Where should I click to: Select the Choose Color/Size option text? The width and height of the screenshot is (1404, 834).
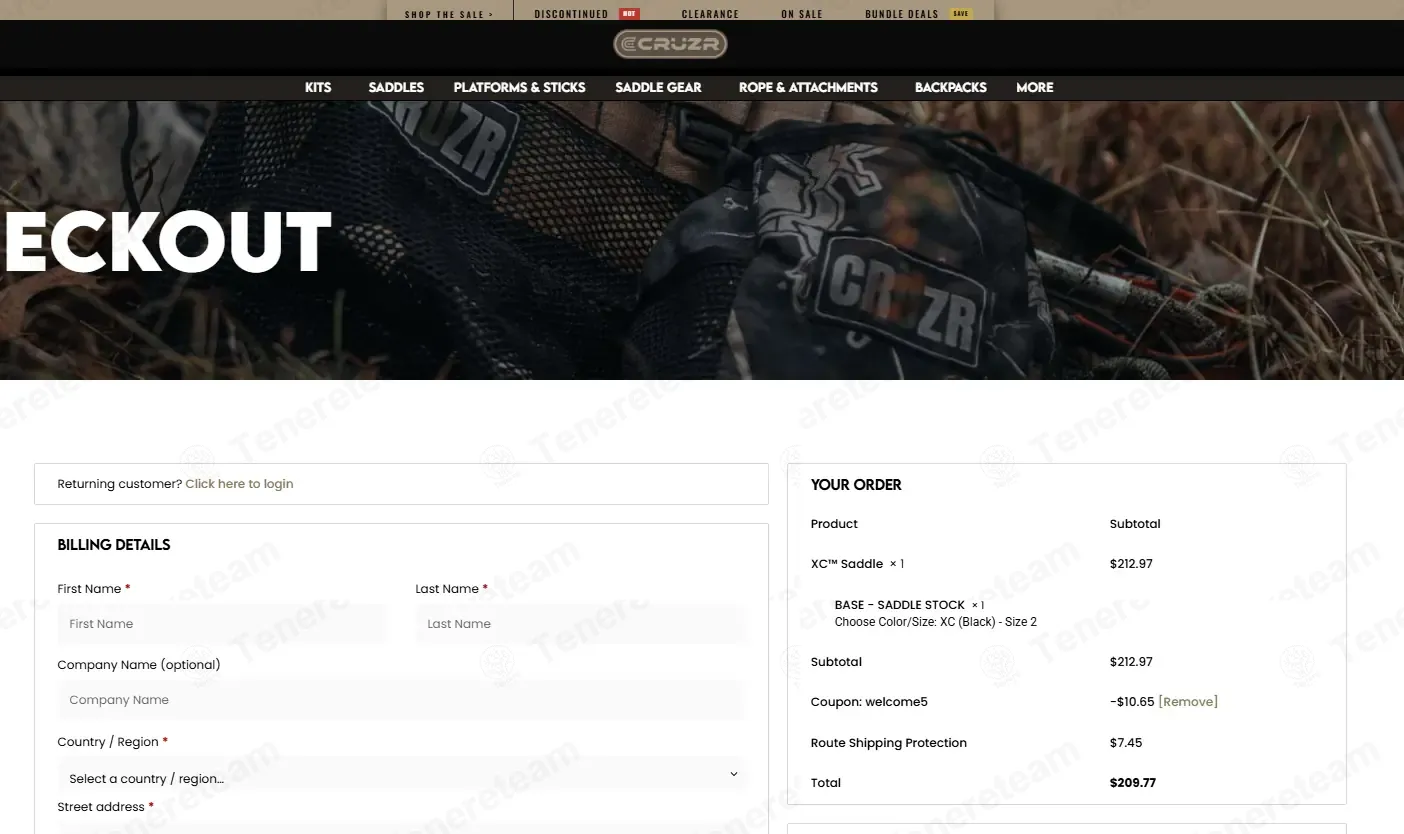(x=936, y=622)
